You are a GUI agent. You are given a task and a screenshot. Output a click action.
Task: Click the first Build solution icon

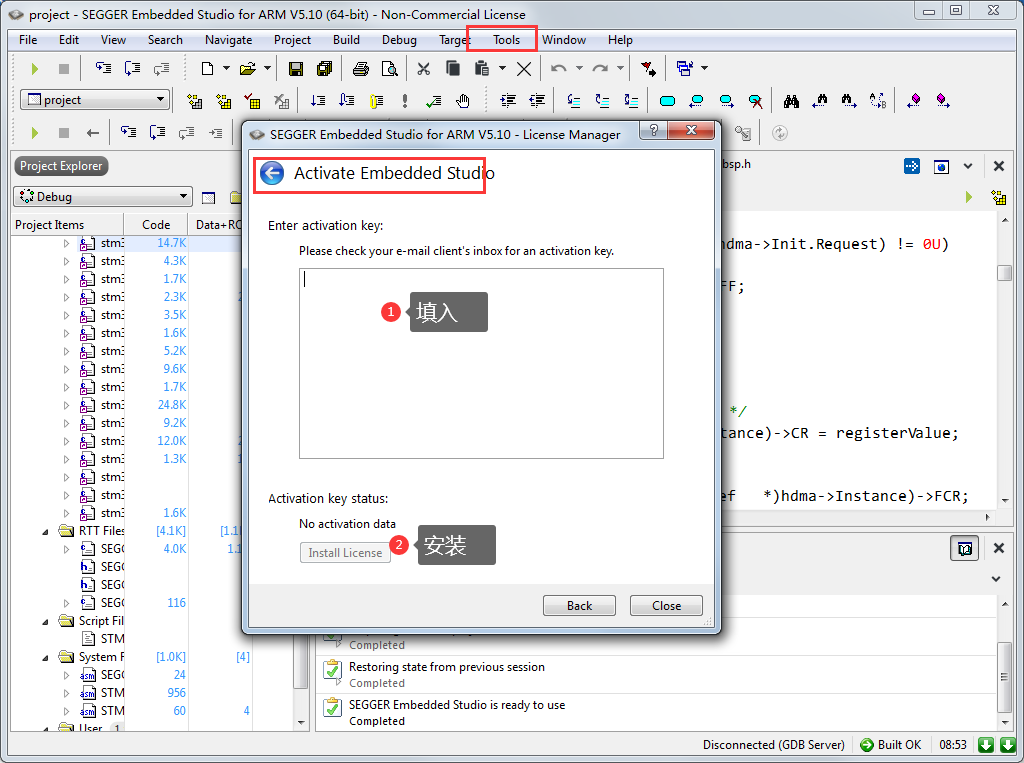[x=195, y=101]
